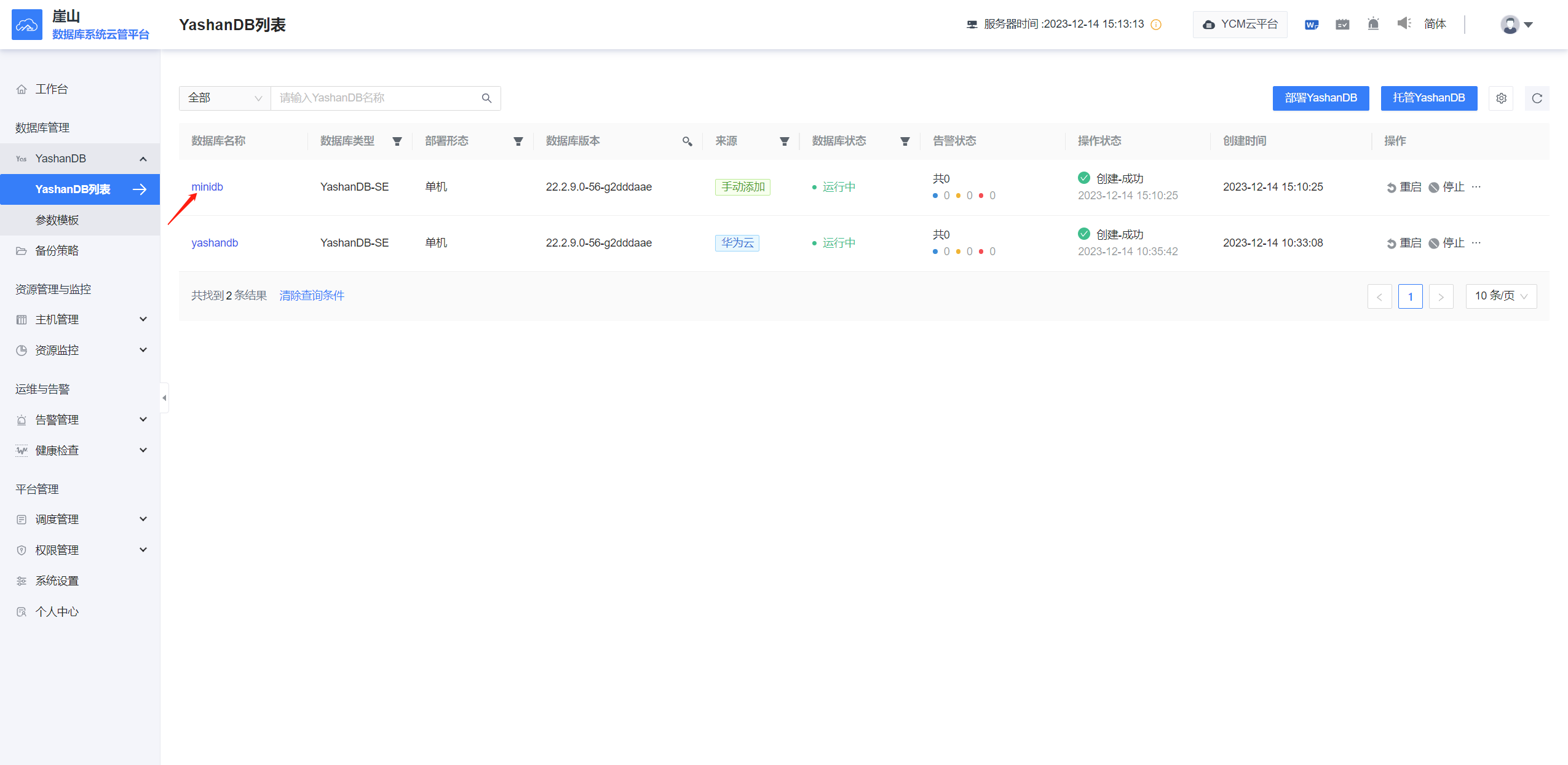Click the speaker sound icon in header
1568x765 pixels.
[x=1404, y=24]
